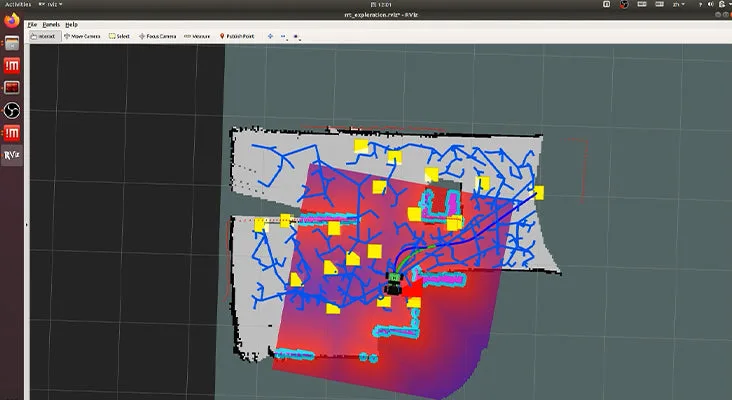Click the robot model in the map
Screen dimensions: 732x400
[x=394, y=284]
